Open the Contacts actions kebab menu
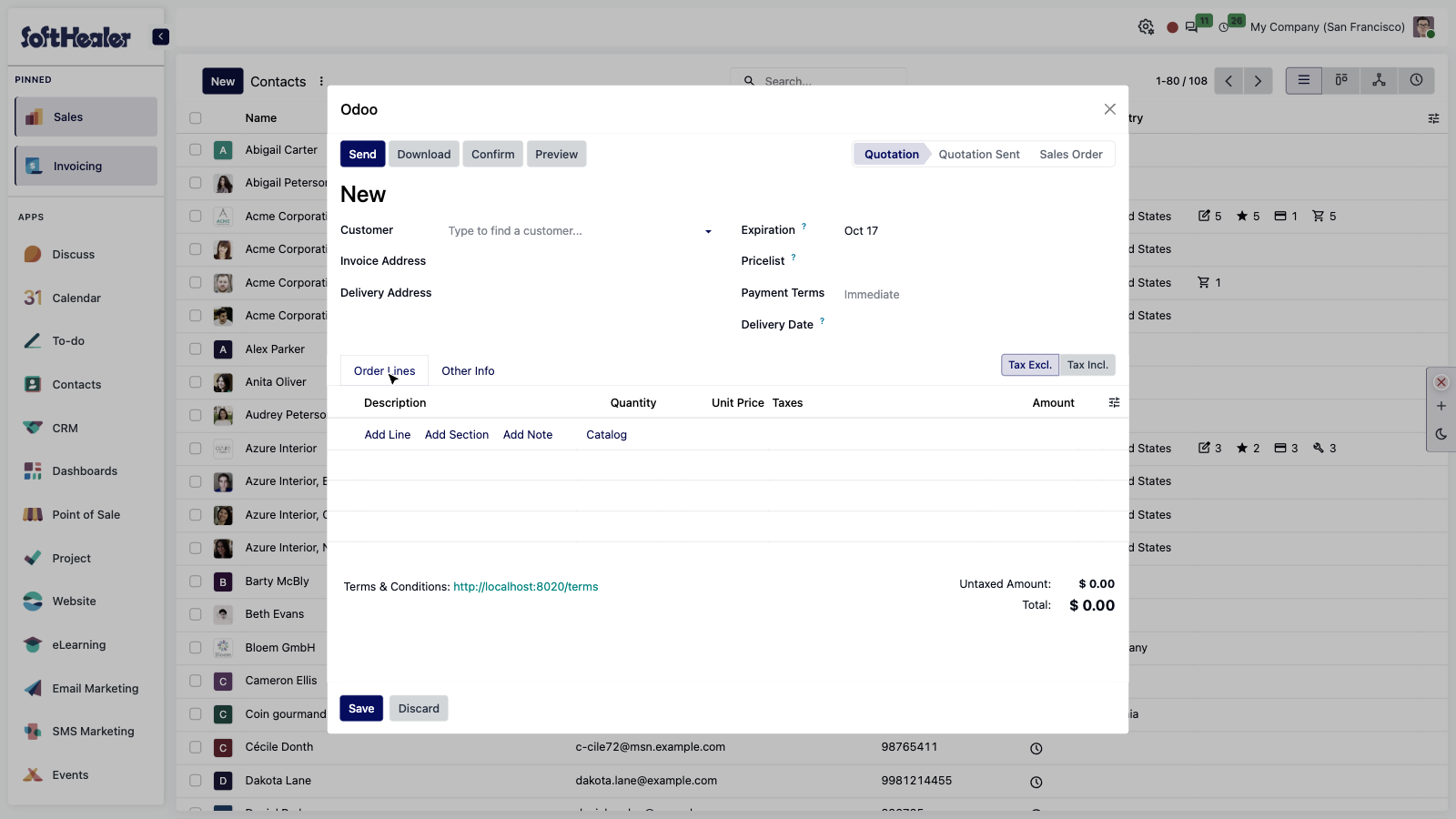The width and height of the screenshot is (1456, 819). [321, 82]
